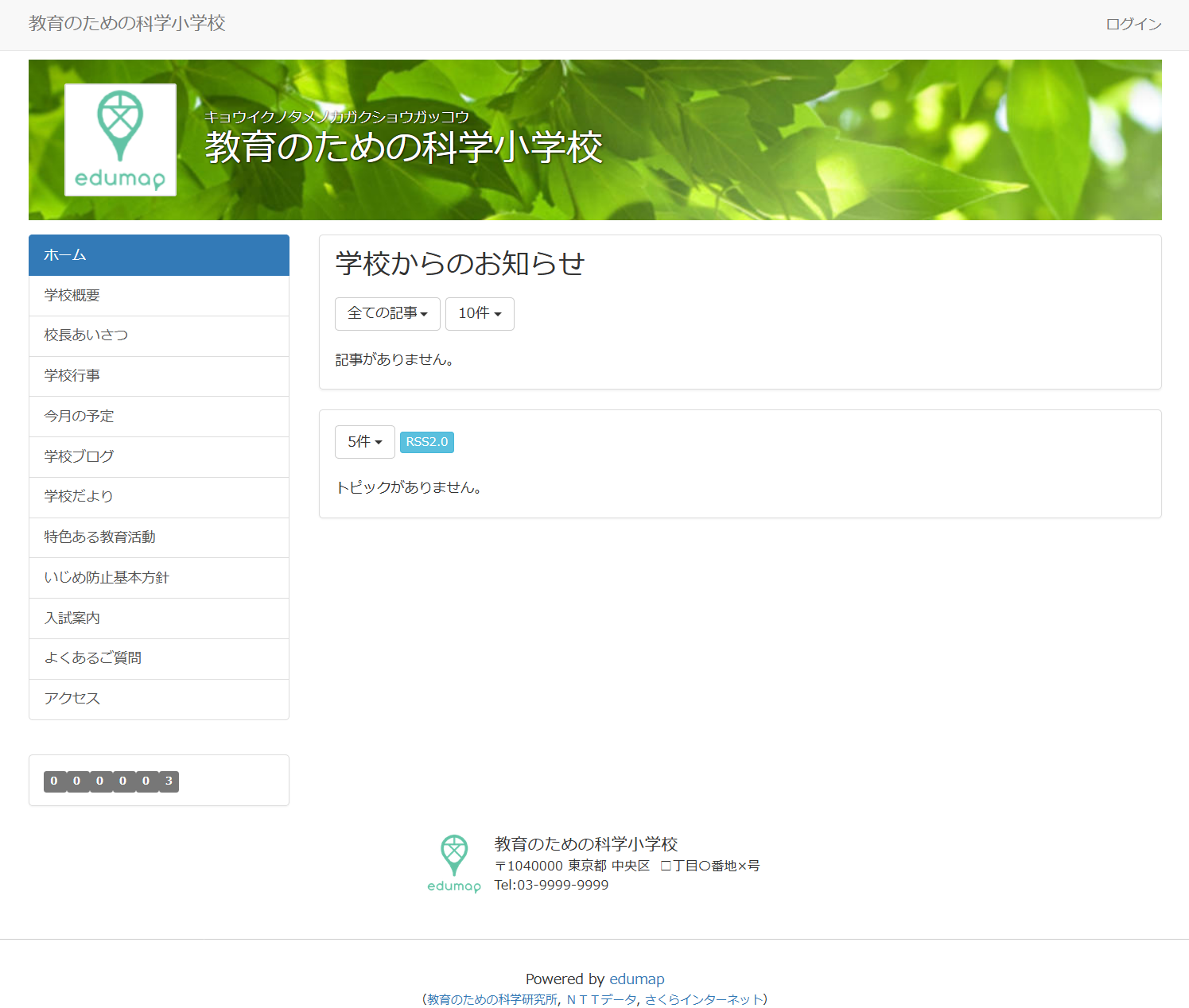Follow the さくらインターネット footer link
The height and width of the screenshot is (1008, 1189).
point(703,1000)
